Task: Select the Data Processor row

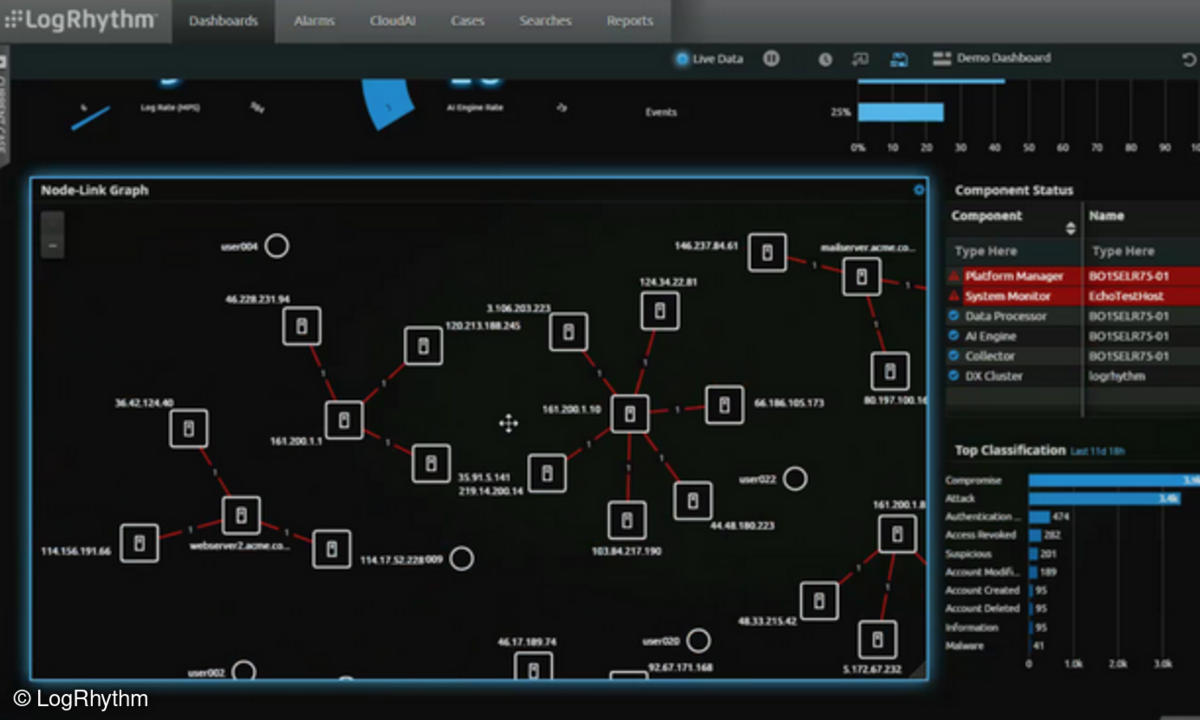Action: 1073,316
